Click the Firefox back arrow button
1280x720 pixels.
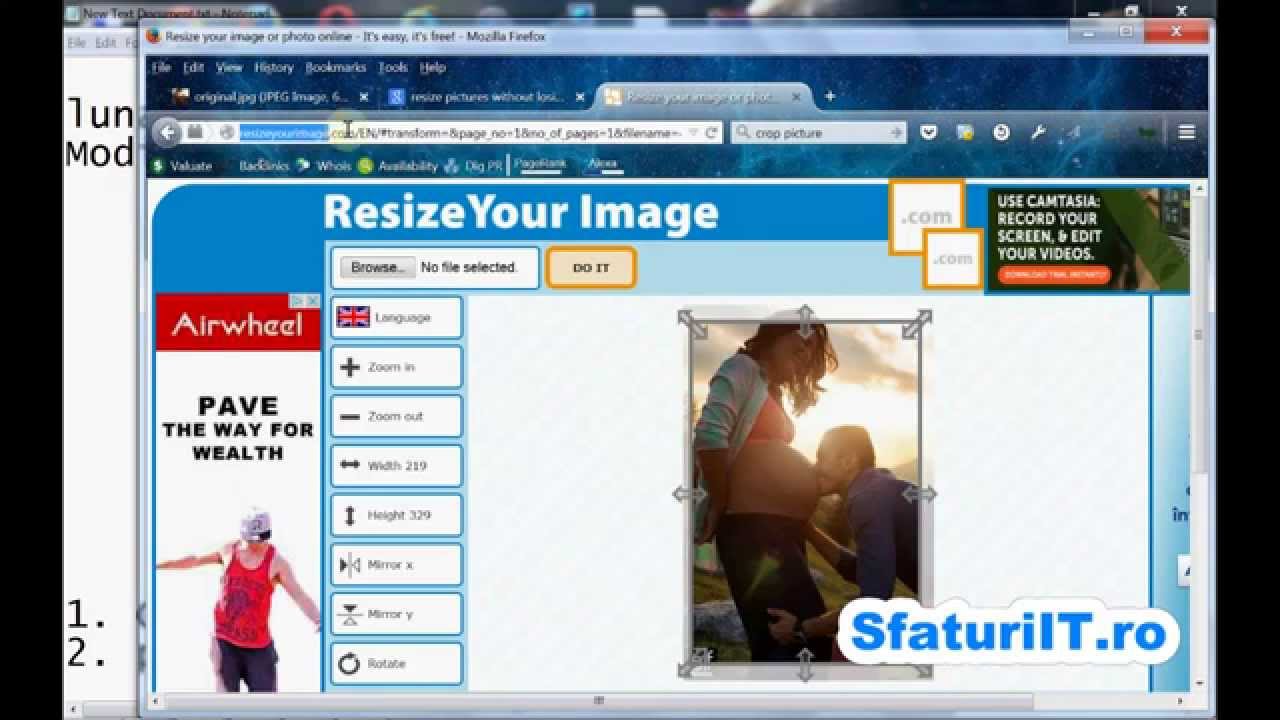[x=168, y=132]
